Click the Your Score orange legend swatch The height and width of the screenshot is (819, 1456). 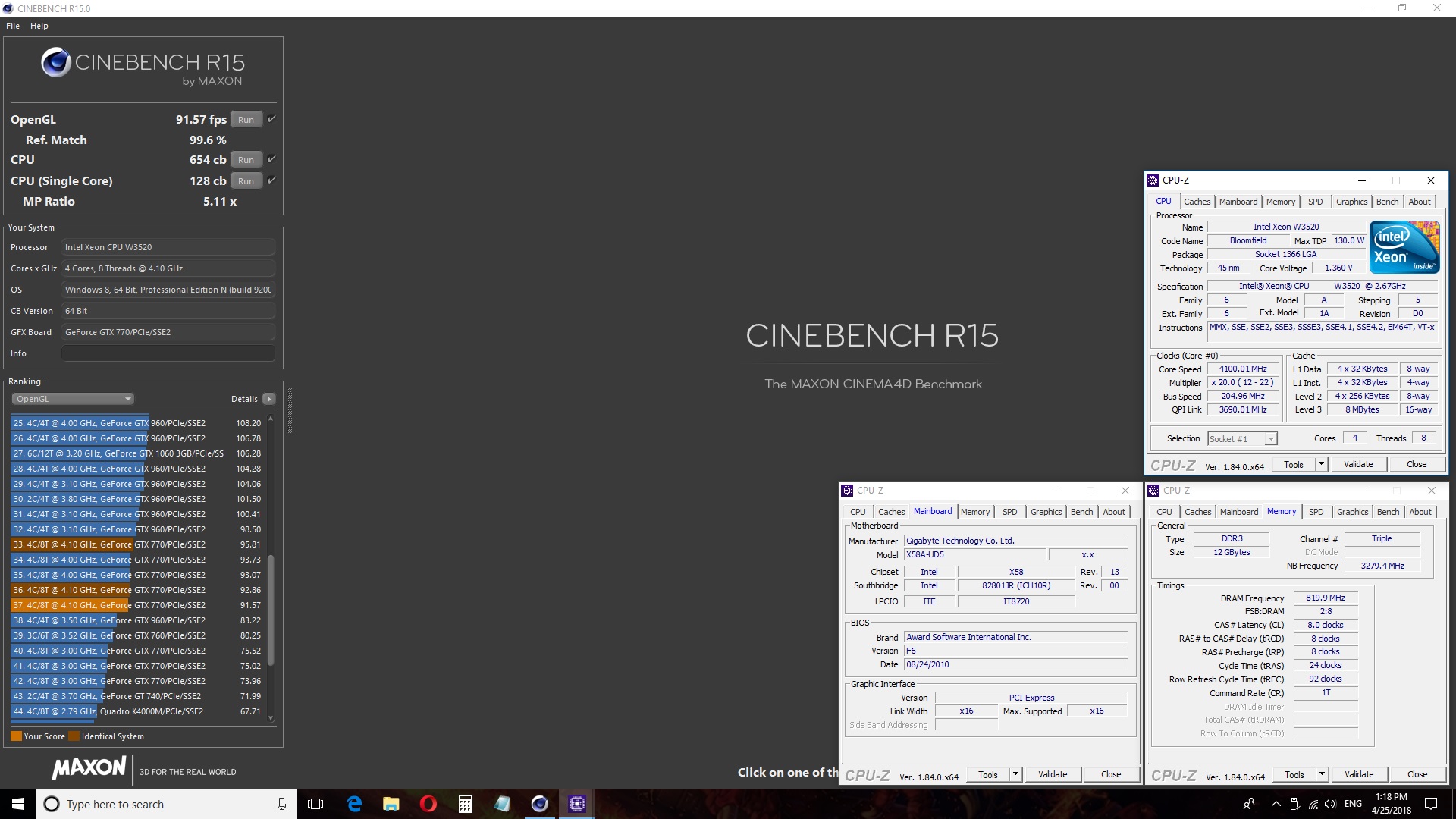click(x=16, y=736)
